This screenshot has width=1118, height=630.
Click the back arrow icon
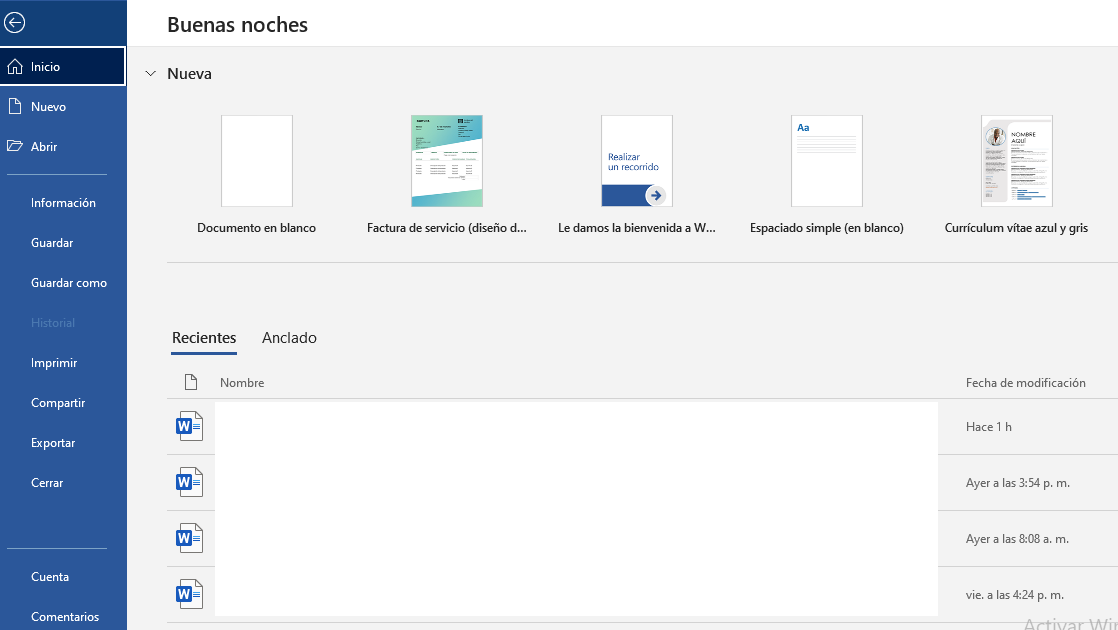pyautogui.click(x=14, y=23)
